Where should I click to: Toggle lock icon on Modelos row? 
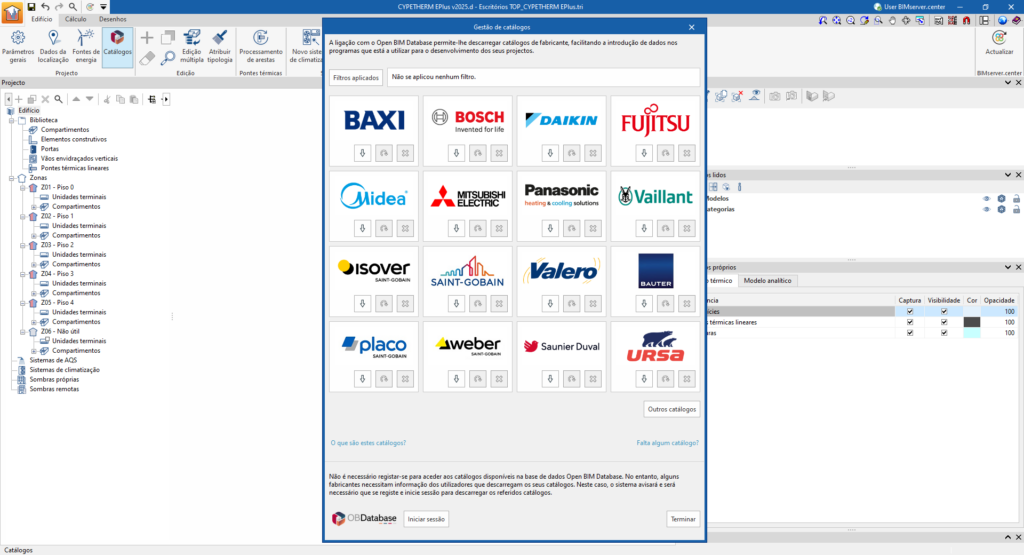[1016, 198]
